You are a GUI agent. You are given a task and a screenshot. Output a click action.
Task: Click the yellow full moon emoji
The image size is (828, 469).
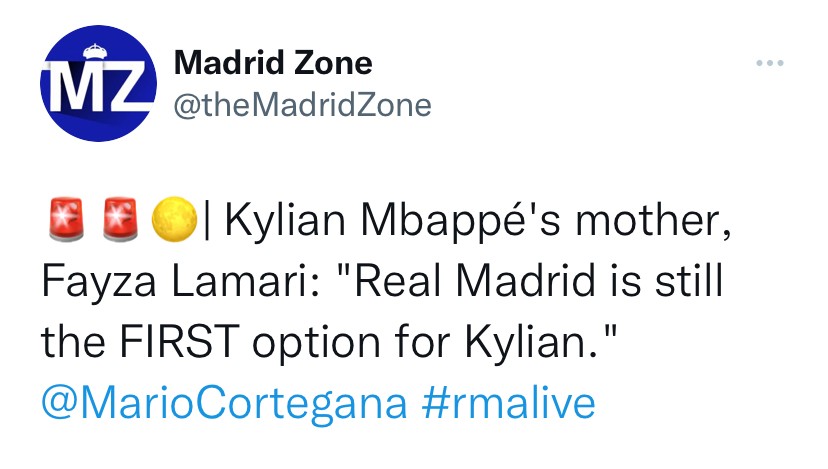tap(173, 222)
